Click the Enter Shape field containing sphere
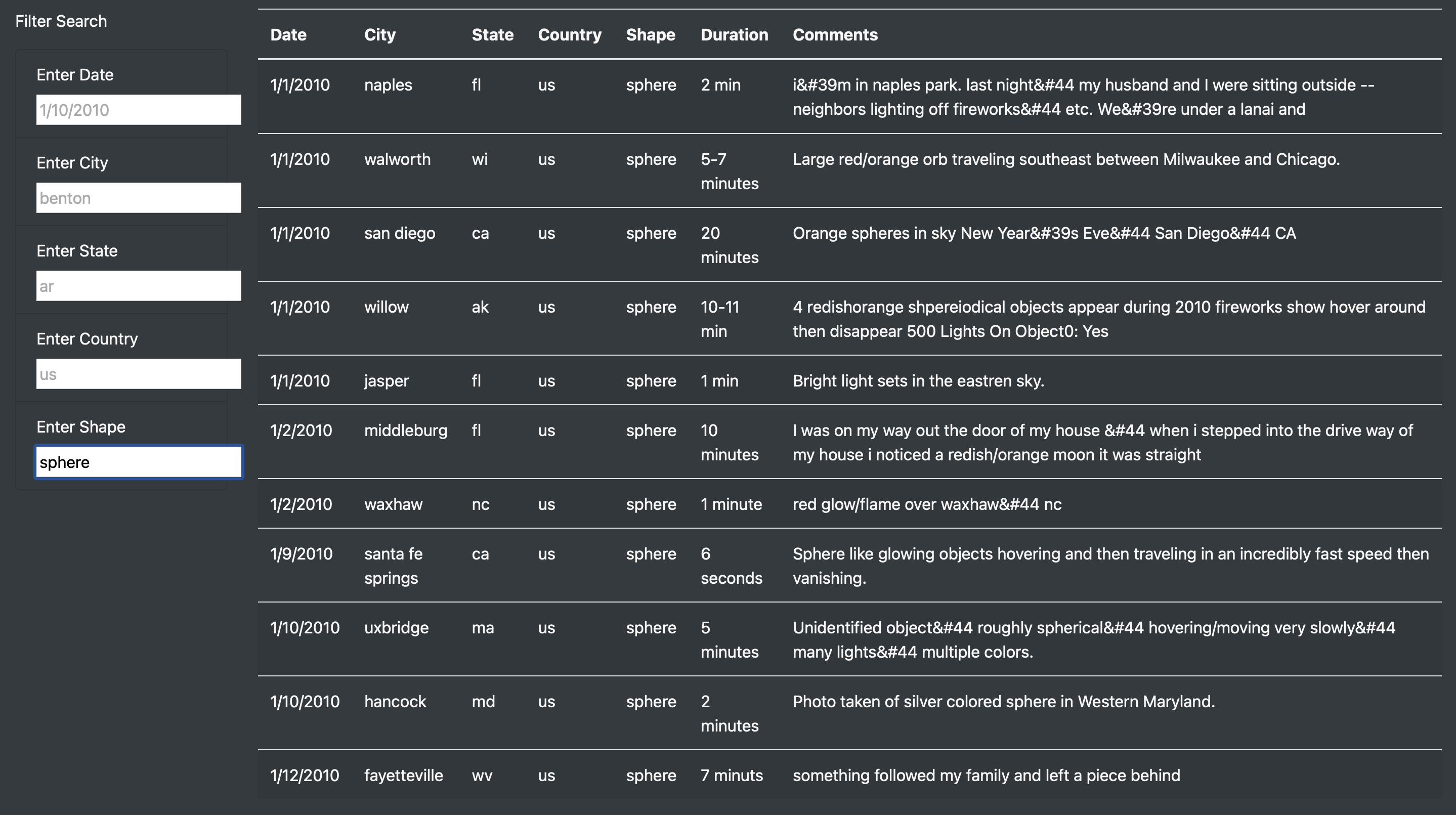The image size is (1456, 815). point(139,462)
